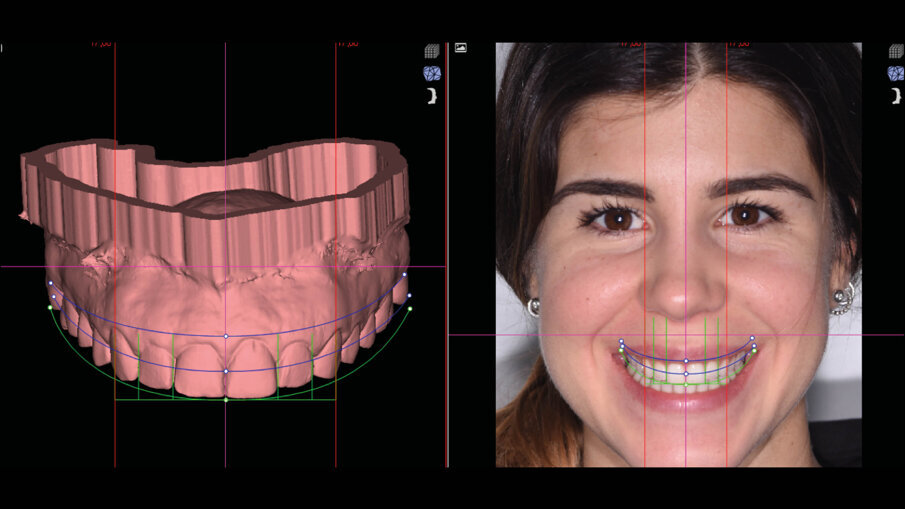Viewport: 905px width, 509px height.
Task: Select upper blue curve's center point on 3D model
Action: [226, 336]
